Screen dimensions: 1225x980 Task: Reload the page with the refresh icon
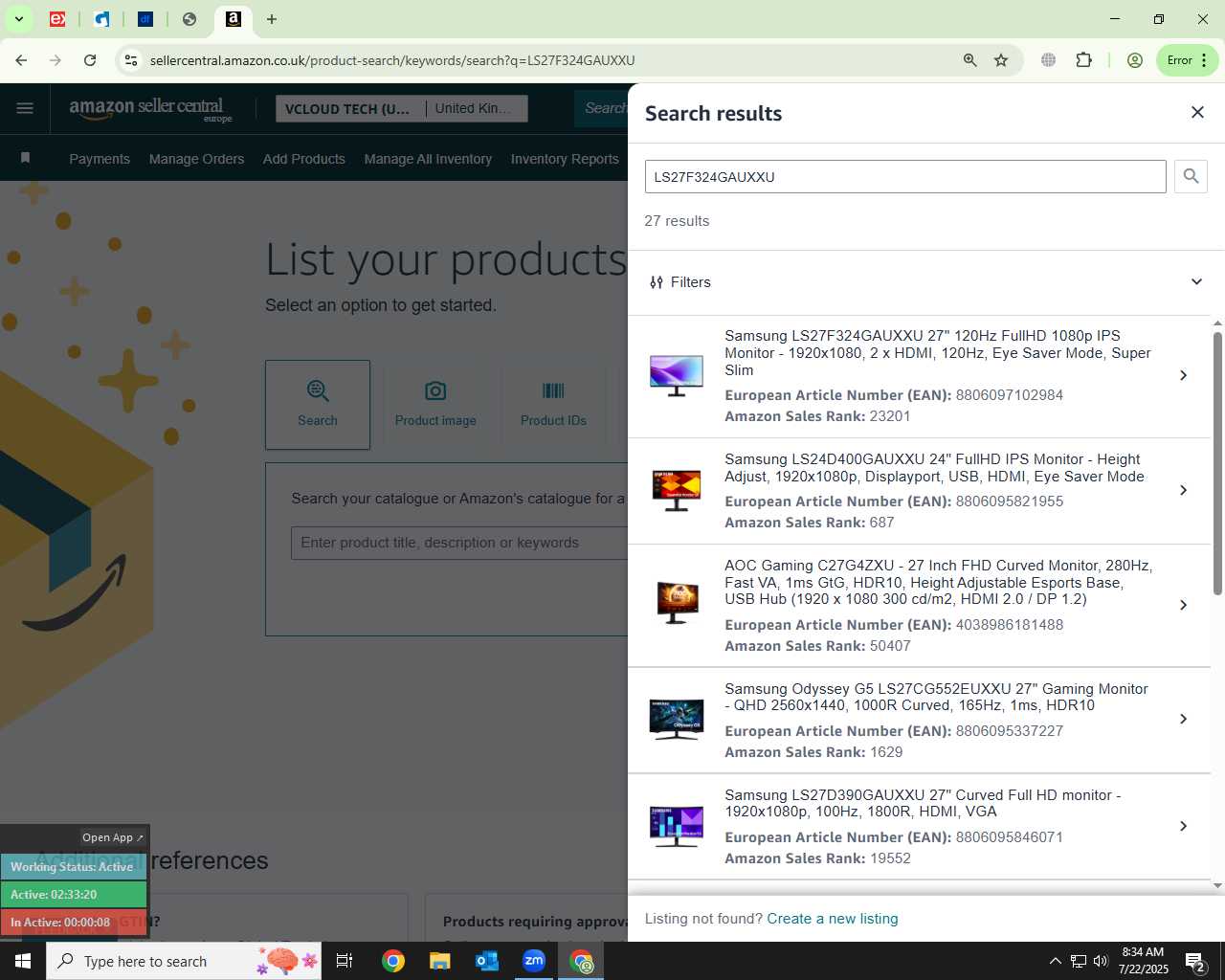coord(90,60)
